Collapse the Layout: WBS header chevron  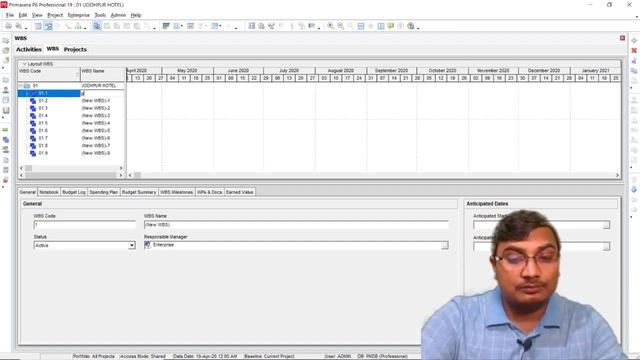24,64
